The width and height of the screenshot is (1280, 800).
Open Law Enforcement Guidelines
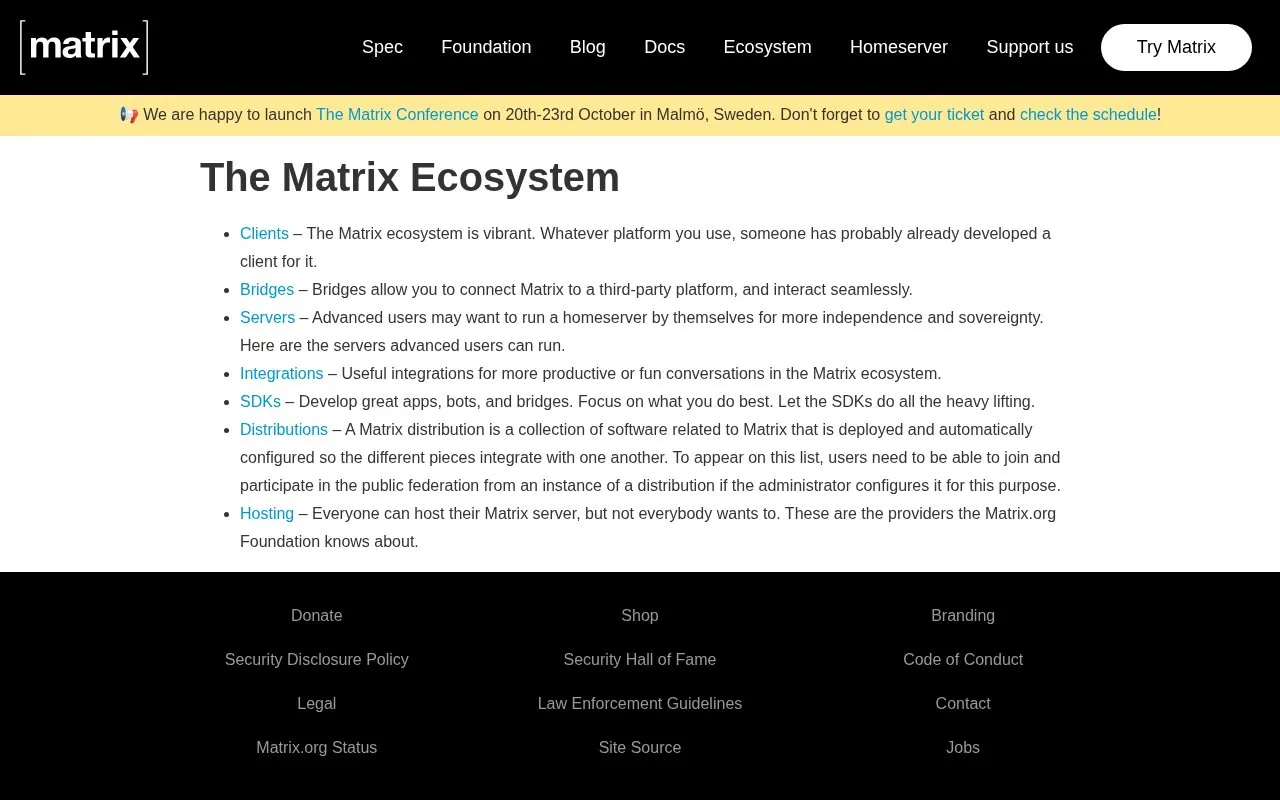tap(640, 704)
